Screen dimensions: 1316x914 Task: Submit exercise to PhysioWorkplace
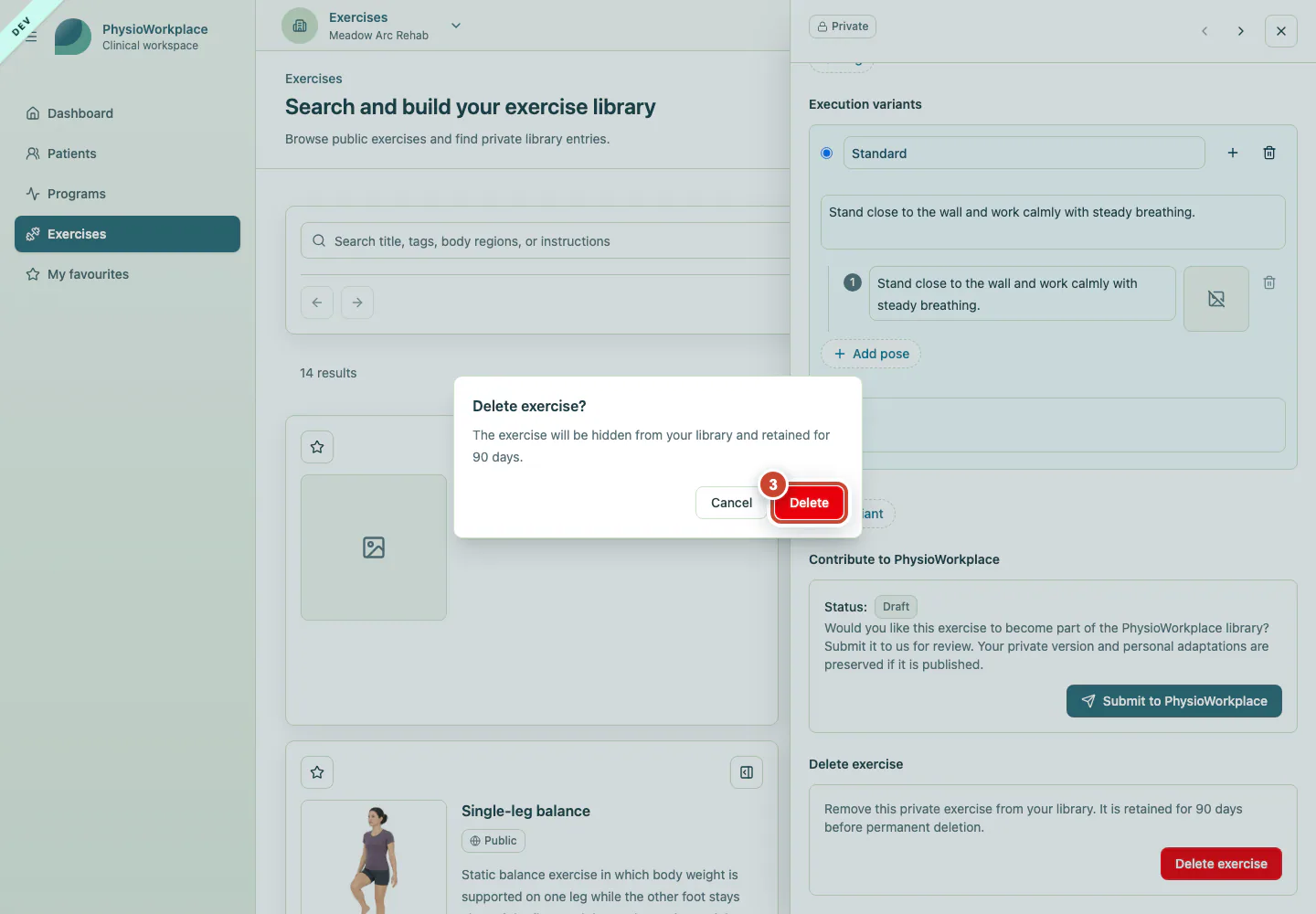pos(1174,701)
